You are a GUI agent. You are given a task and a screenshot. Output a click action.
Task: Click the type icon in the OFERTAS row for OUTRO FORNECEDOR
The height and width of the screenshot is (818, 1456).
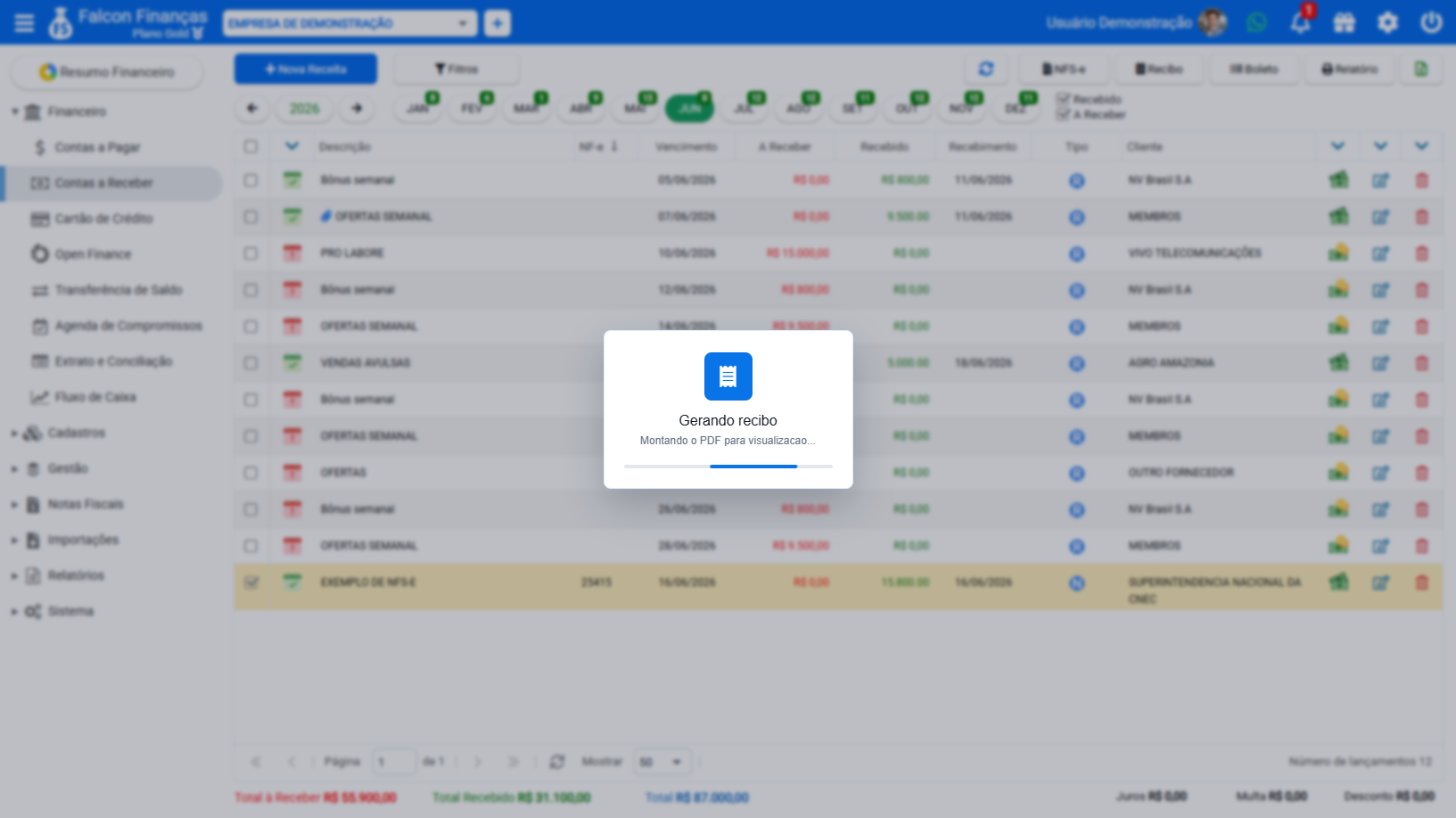[1077, 473]
